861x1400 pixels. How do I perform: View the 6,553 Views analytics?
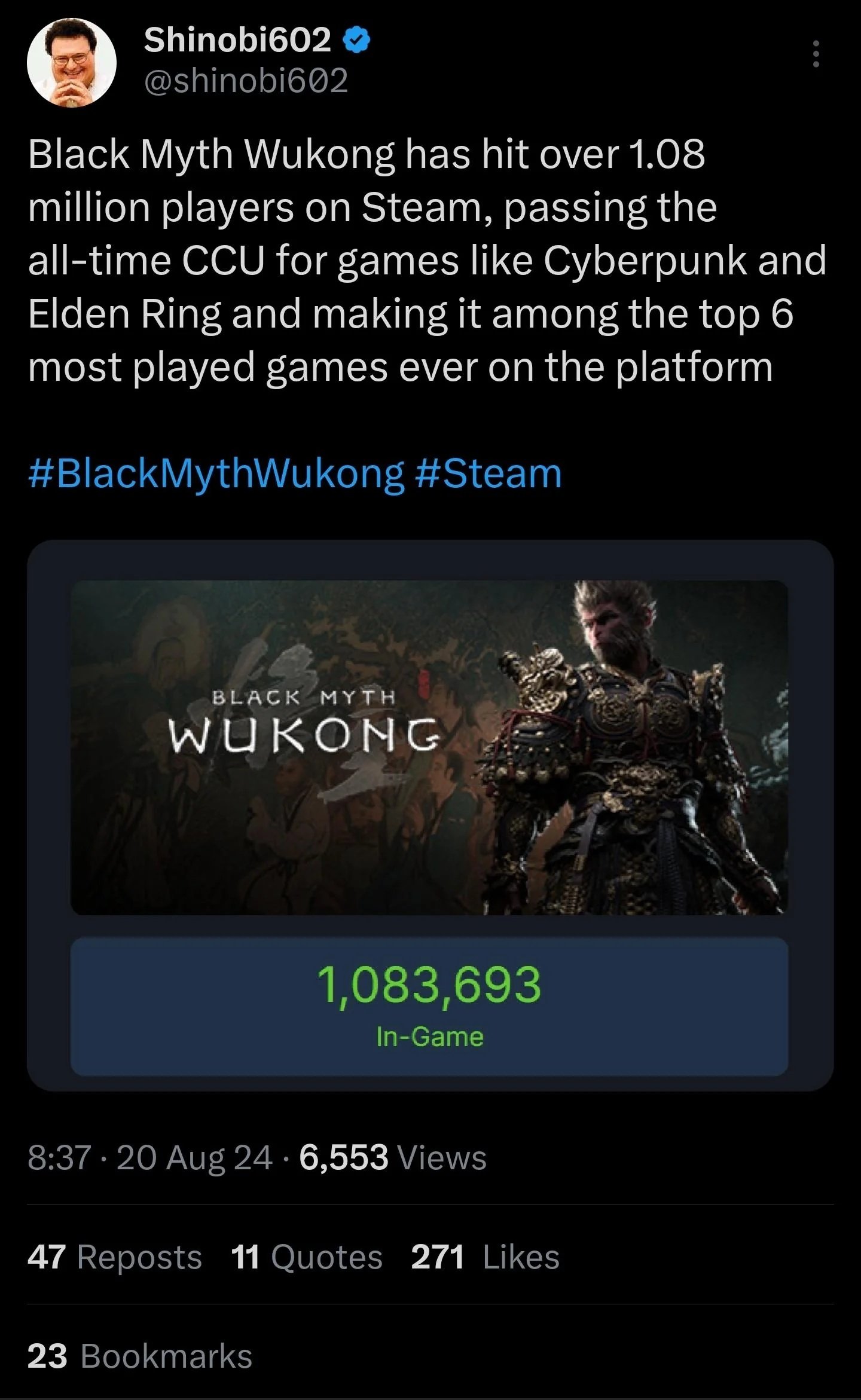click(x=393, y=1157)
